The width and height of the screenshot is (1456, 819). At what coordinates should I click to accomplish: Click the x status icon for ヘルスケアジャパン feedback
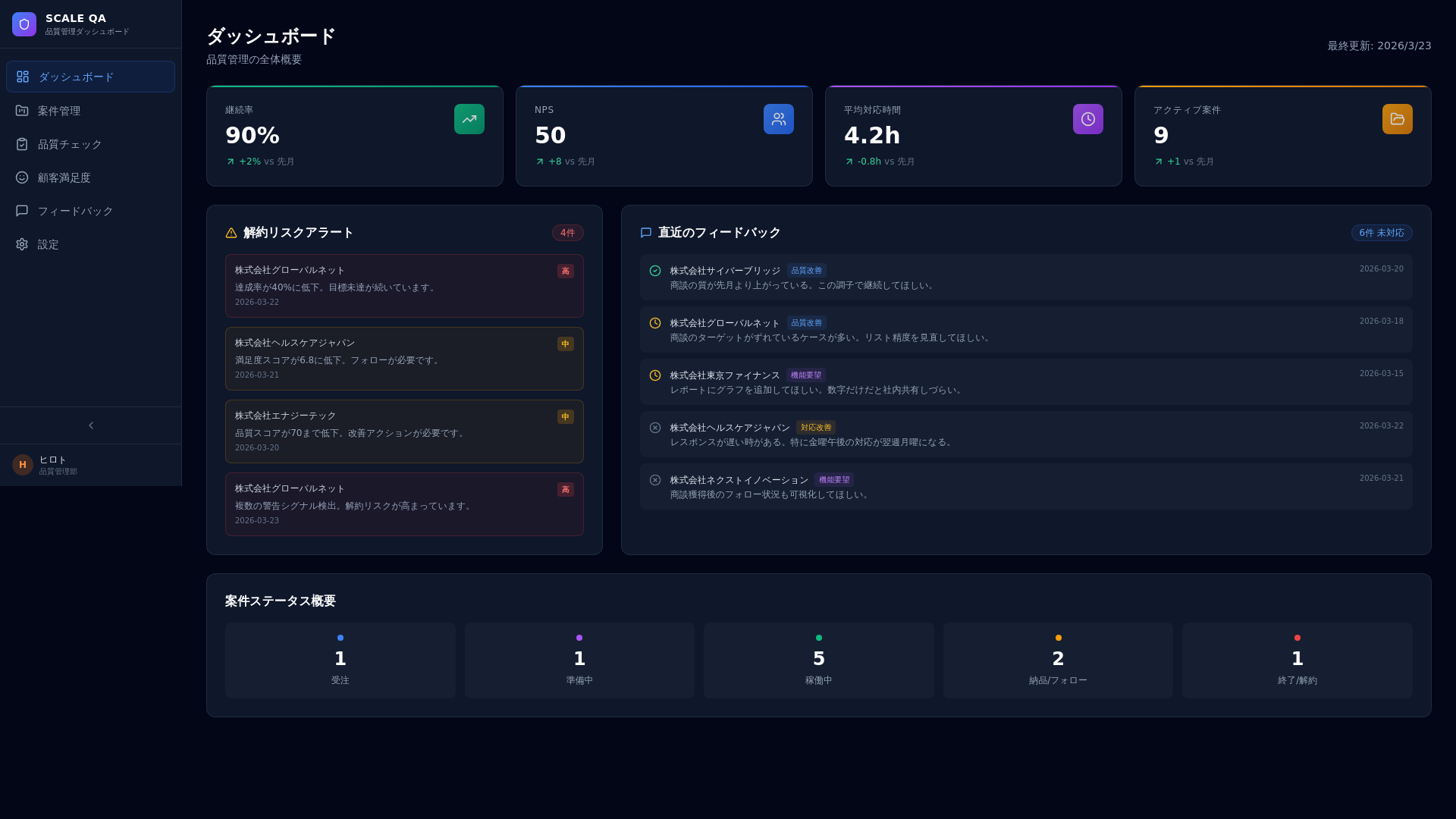[x=655, y=428]
